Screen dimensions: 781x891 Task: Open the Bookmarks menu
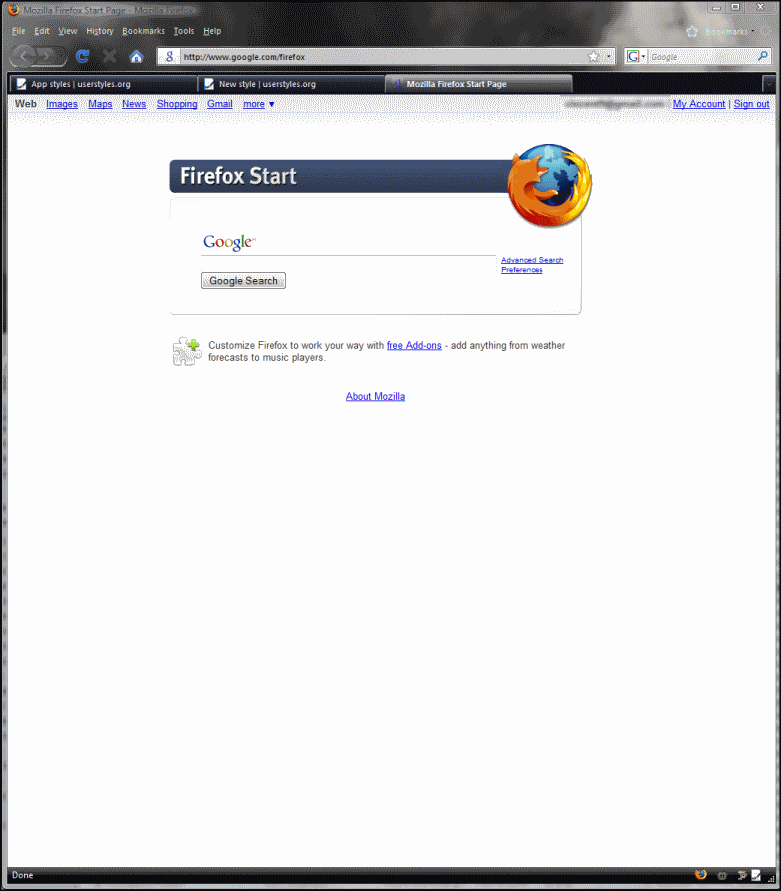[143, 31]
